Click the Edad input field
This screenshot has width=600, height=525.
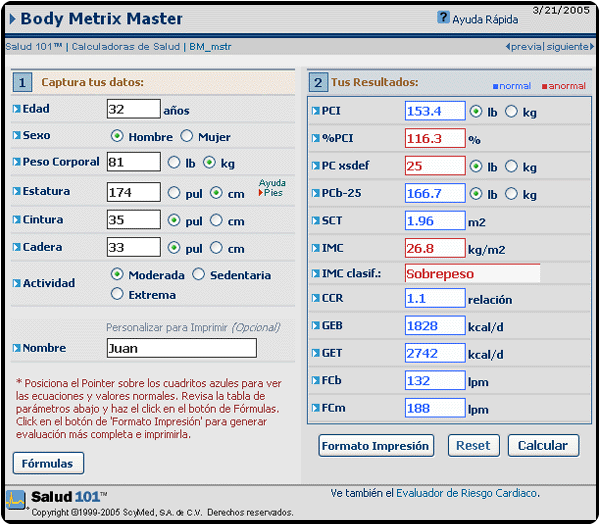coord(134,109)
